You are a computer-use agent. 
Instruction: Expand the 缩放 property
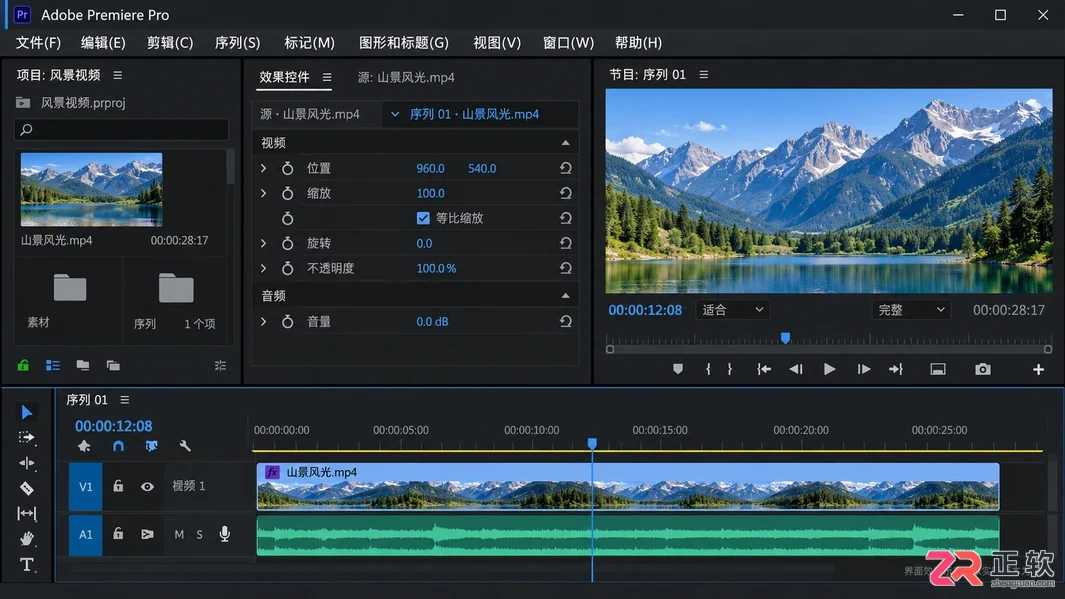tap(264, 194)
